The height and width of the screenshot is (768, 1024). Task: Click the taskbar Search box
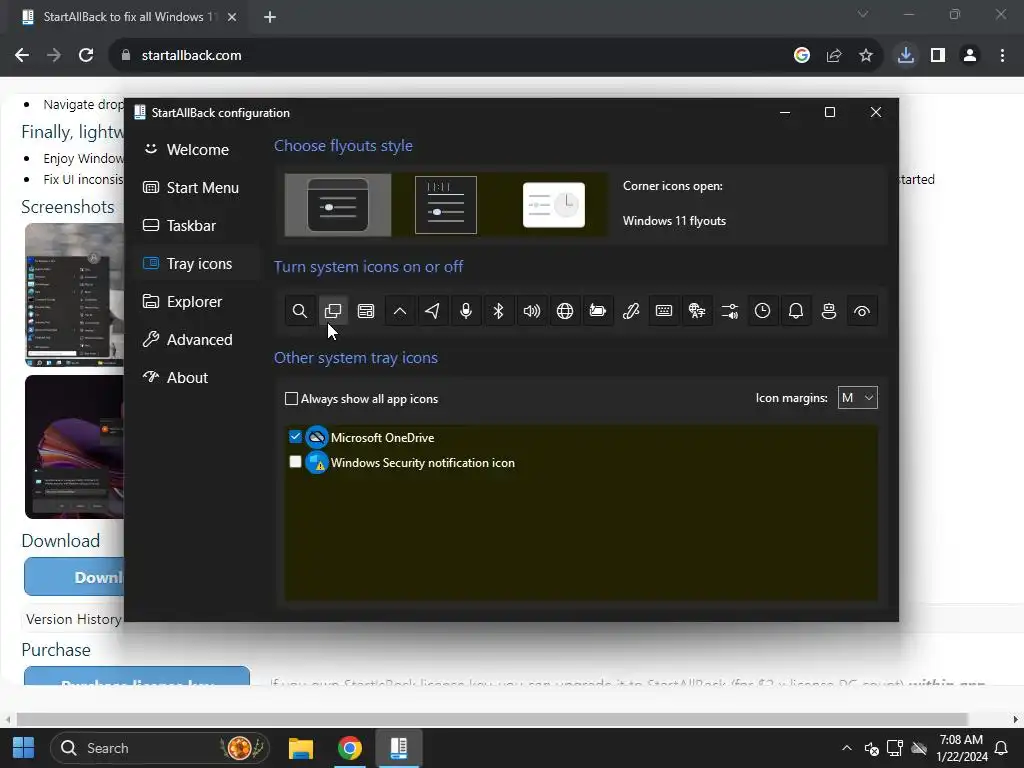(x=160, y=748)
